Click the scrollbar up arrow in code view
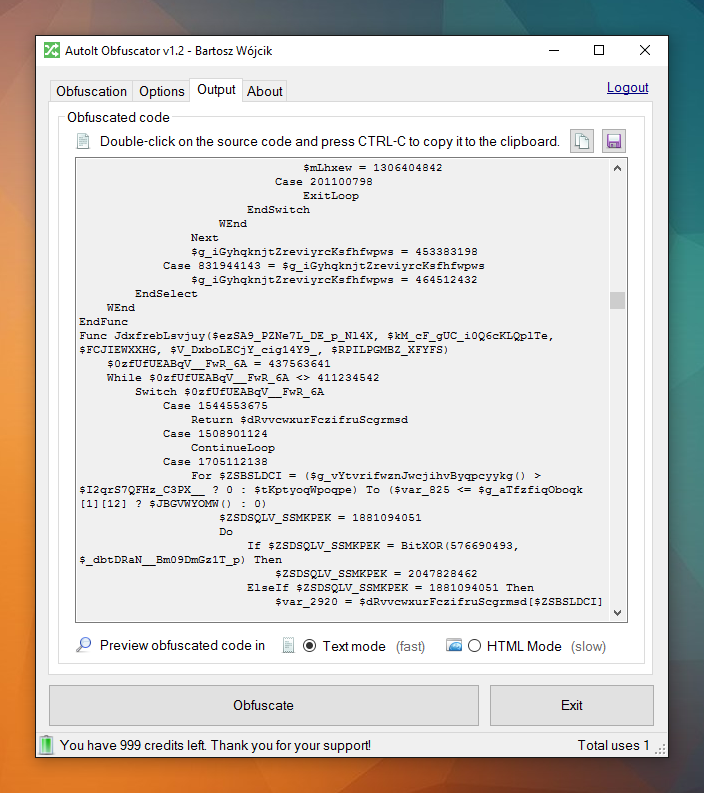The image size is (704, 793). pyautogui.click(x=618, y=168)
